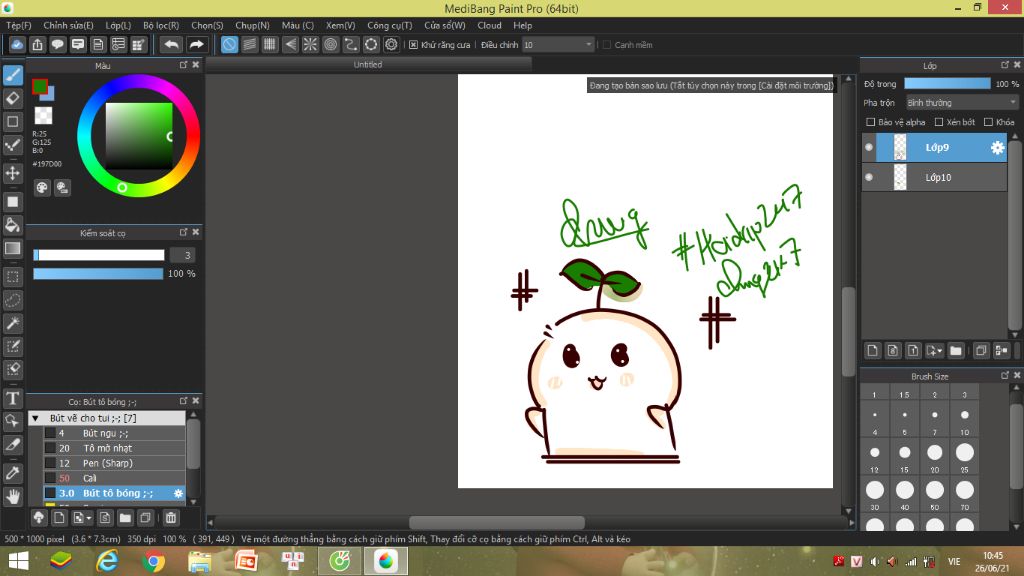
Task: Collapse the Bút vẽ cho tui brush group
Action: click(x=36, y=418)
